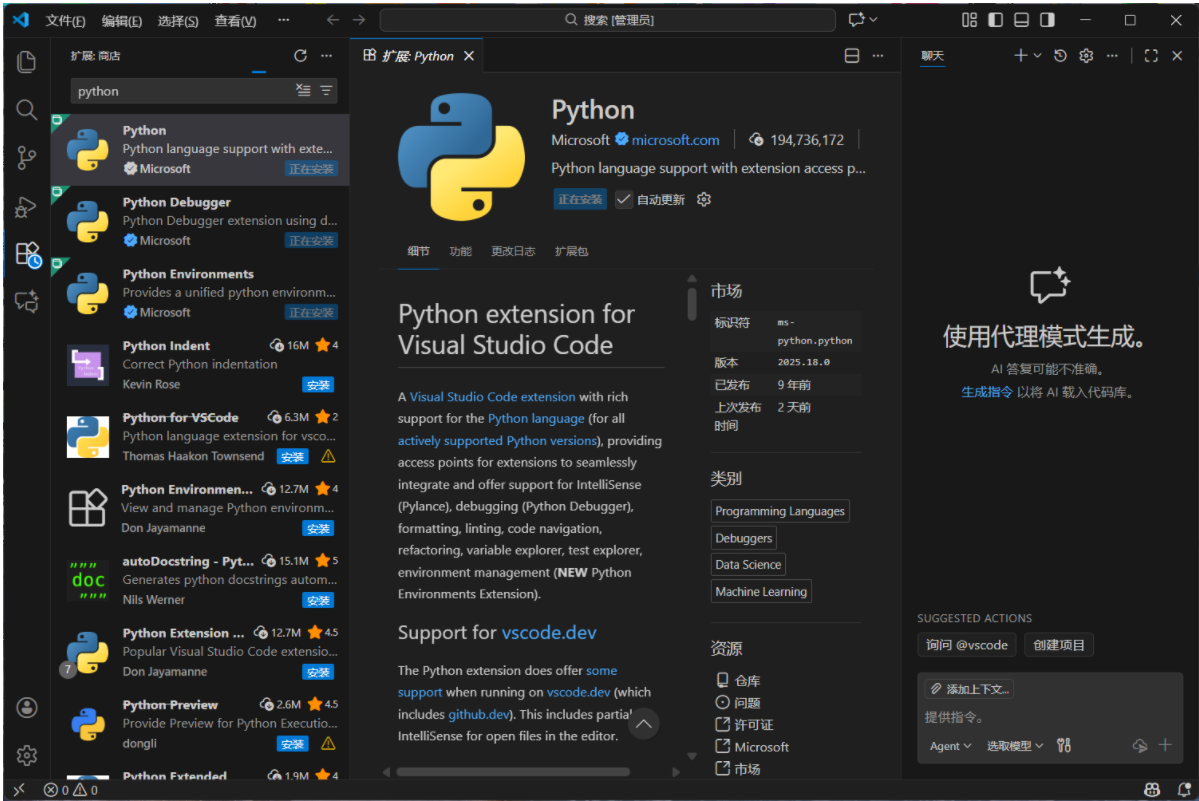Open the Run and Debug view
The width and height of the screenshot is (1199, 801).
pyautogui.click(x=26, y=206)
